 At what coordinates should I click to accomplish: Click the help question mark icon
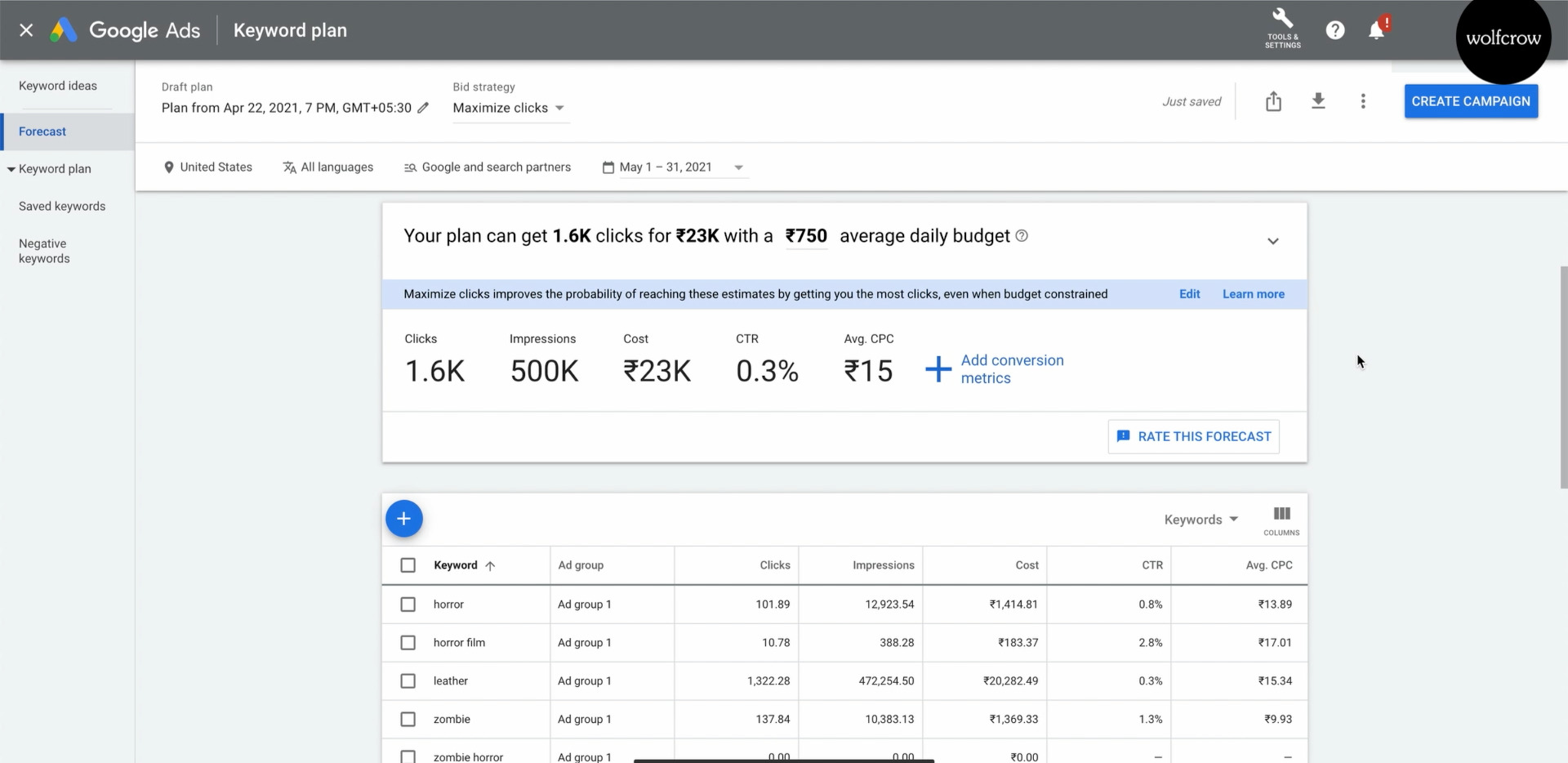pyautogui.click(x=1335, y=30)
